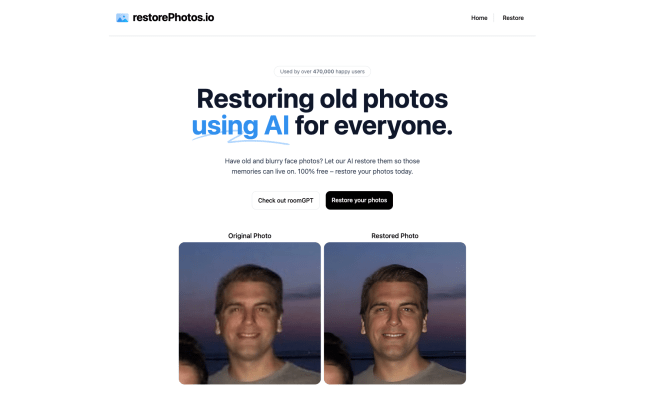This screenshot has height=400, width=650.
Task: Open the restorePhotos.io site title
Action: tap(173, 17)
